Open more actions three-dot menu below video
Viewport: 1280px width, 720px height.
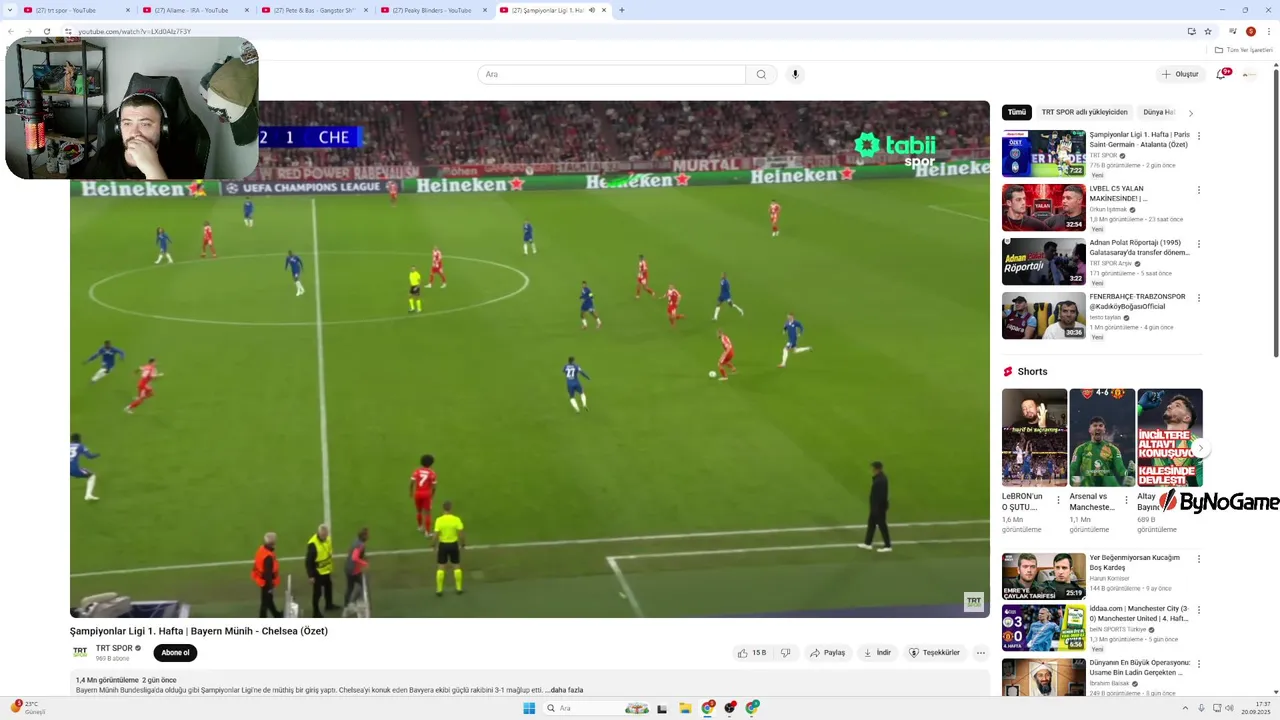pyautogui.click(x=981, y=653)
